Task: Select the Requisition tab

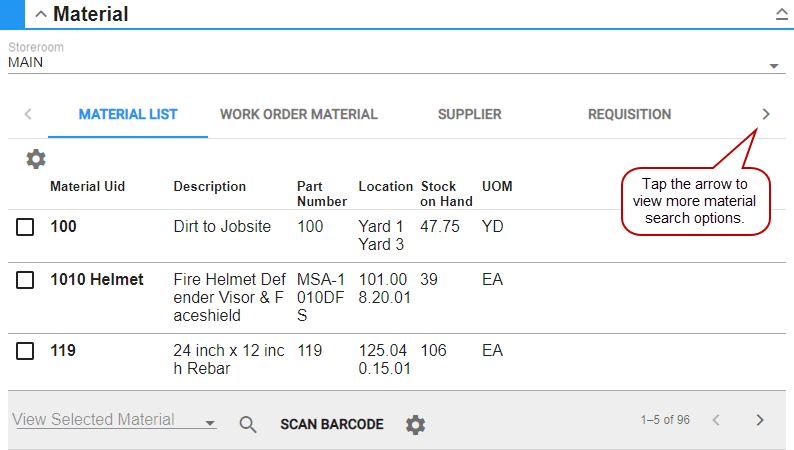Action: click(629, 114)
